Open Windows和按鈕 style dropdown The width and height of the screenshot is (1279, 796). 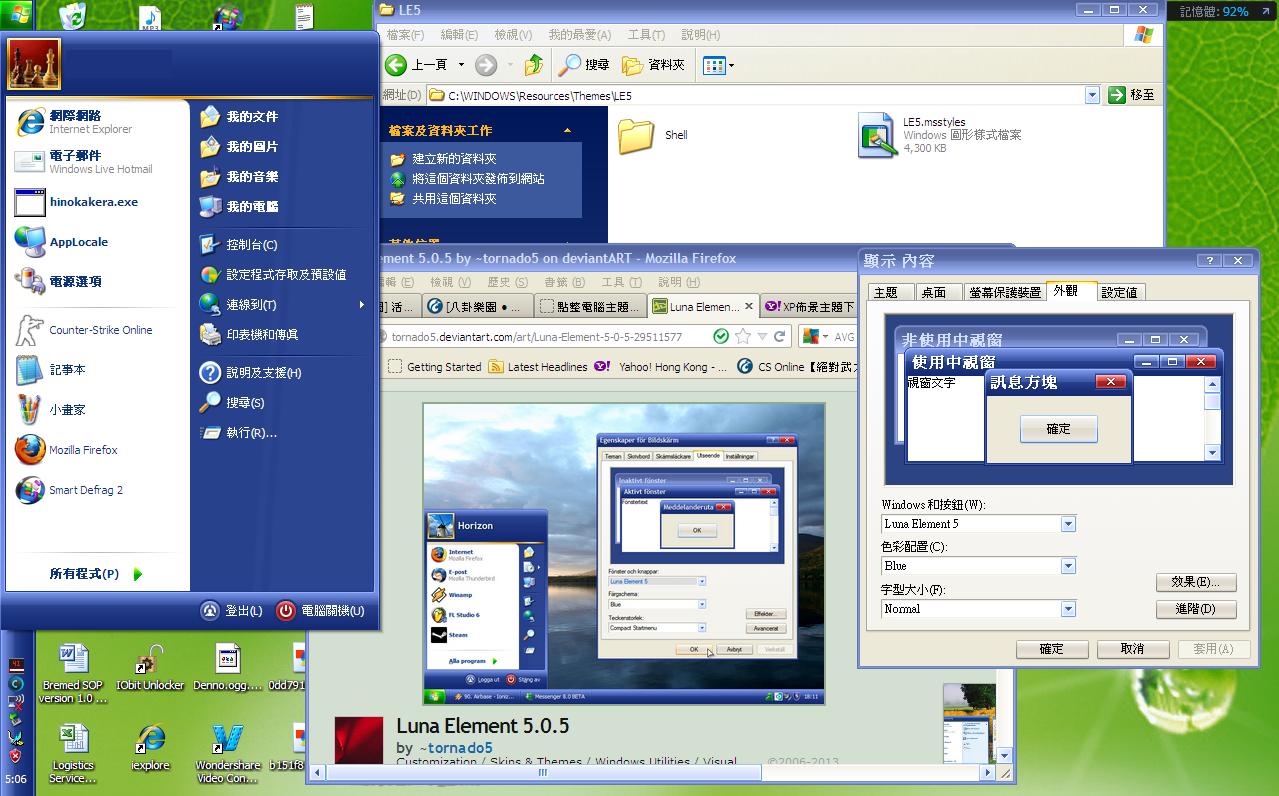pyautogui.click(x=1068, y=524)
